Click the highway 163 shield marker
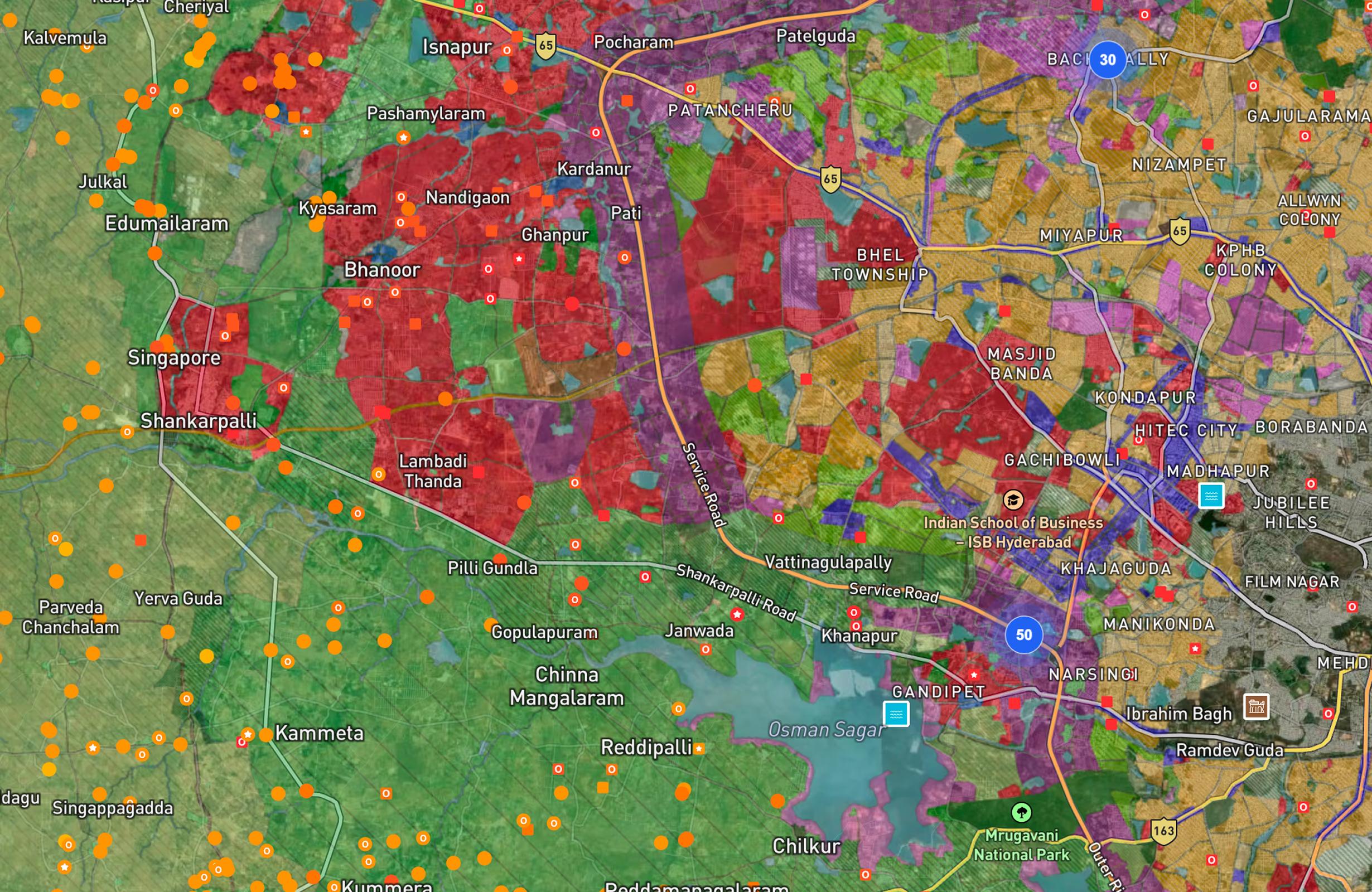 pos(1163,831)
